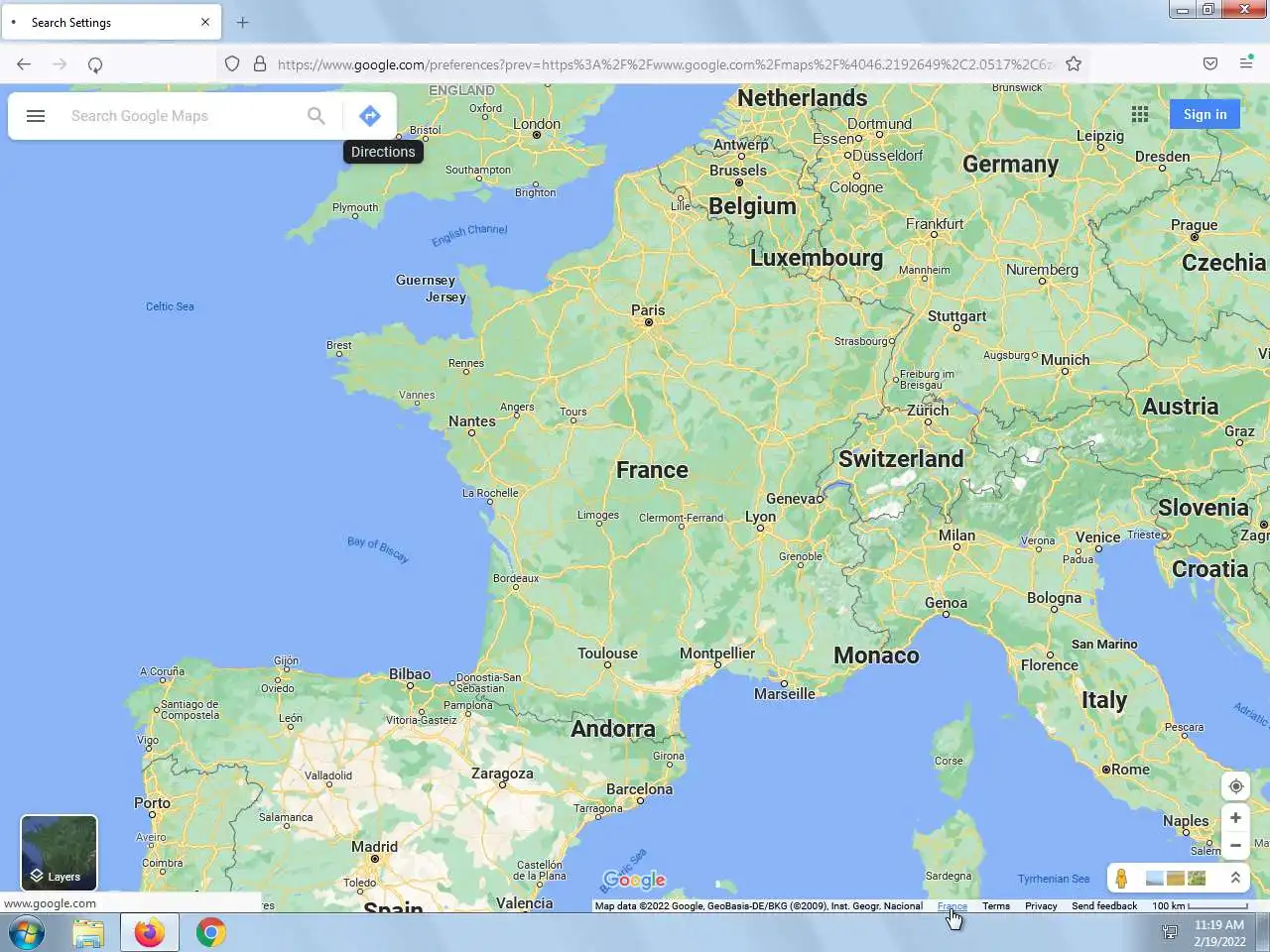Screen dimensions: 1270x952
Task: Open the Firefox application menu
Action: coord(1246,63)
